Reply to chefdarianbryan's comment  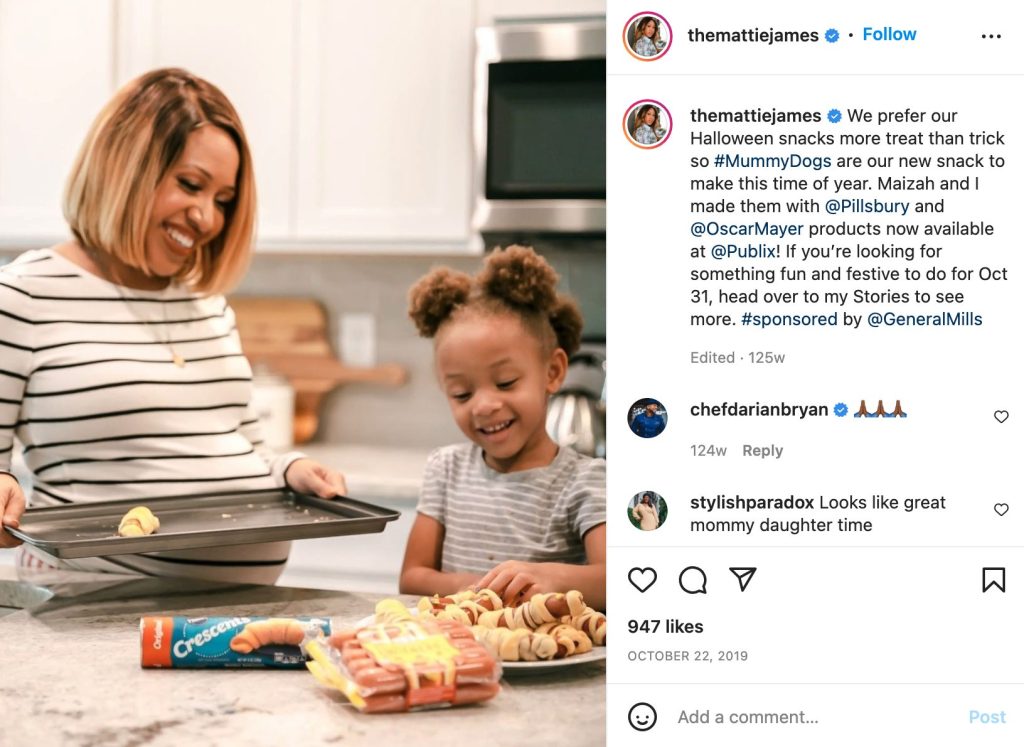[762, 451]
